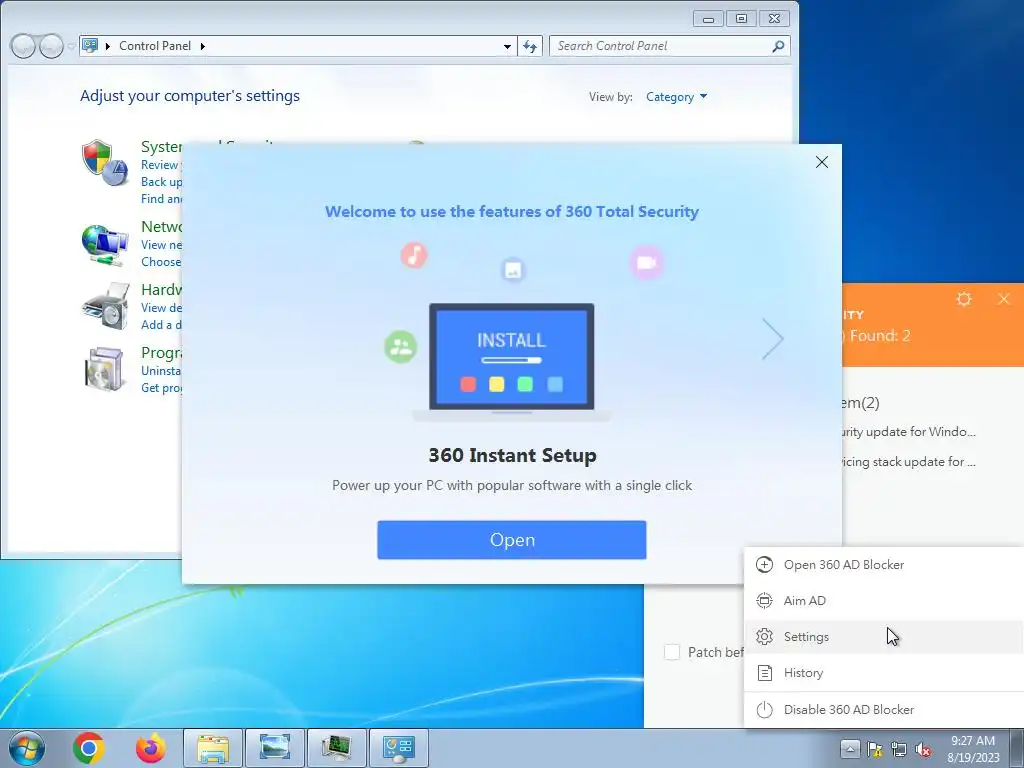Click the document icon beside History
The height and width of the screenshot is (768, 1024).
click(x=764, y=673)
